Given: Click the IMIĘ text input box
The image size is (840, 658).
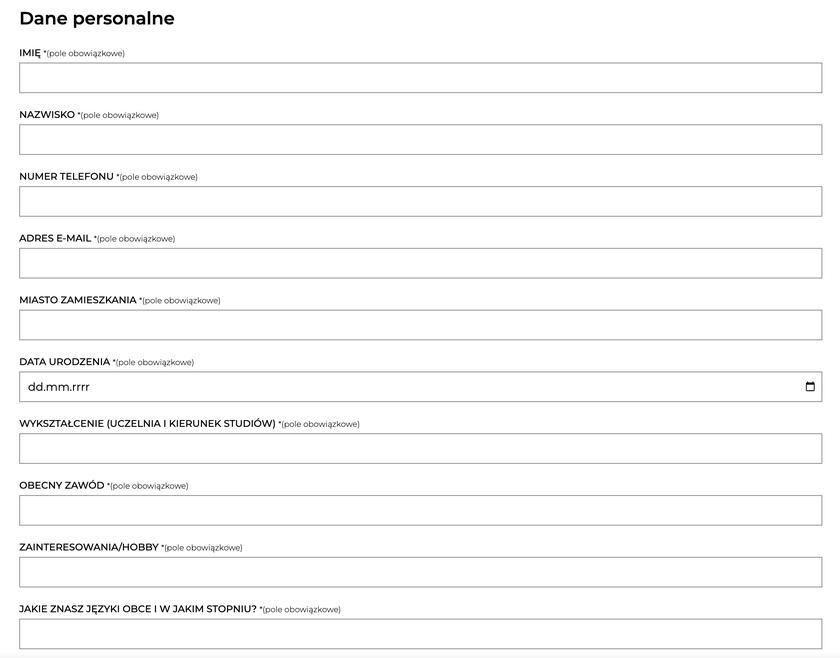Looking at the screenshot, I should click(x=420, y=78).
